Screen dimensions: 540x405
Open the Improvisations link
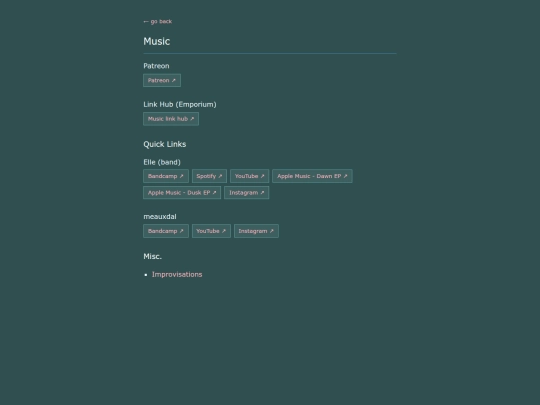[x=177, y=274]
